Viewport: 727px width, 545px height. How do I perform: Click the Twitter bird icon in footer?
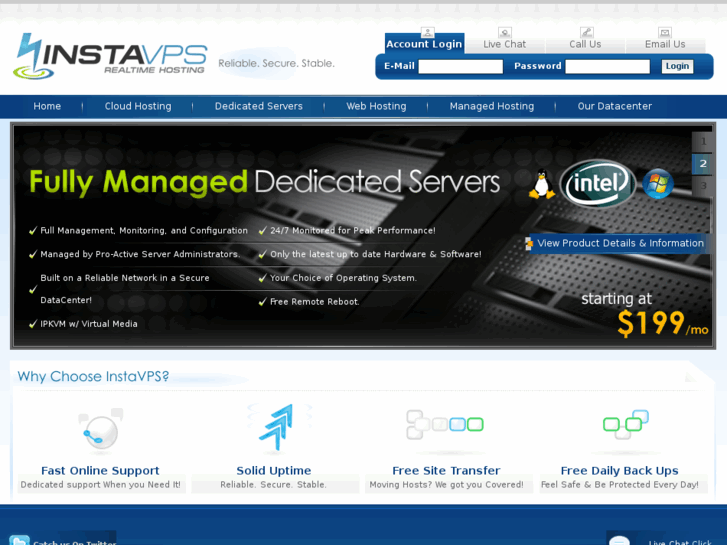[19, 540]
